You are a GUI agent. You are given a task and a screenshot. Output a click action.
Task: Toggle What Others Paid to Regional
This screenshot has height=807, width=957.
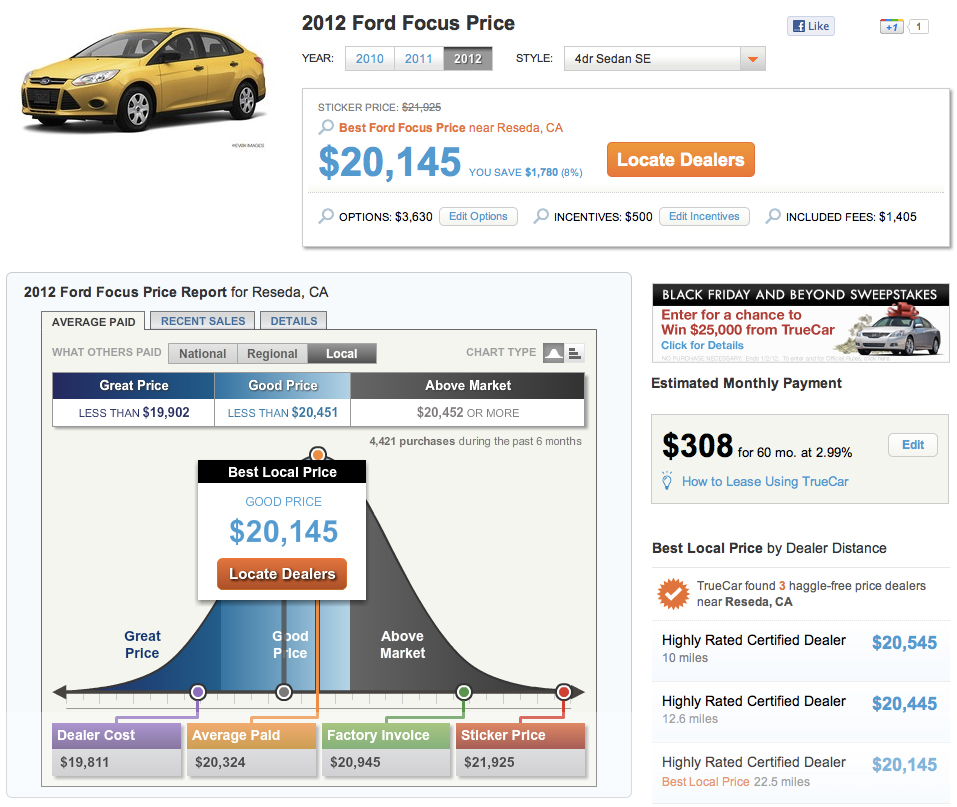pyautogui.click(x=272, y=353)
